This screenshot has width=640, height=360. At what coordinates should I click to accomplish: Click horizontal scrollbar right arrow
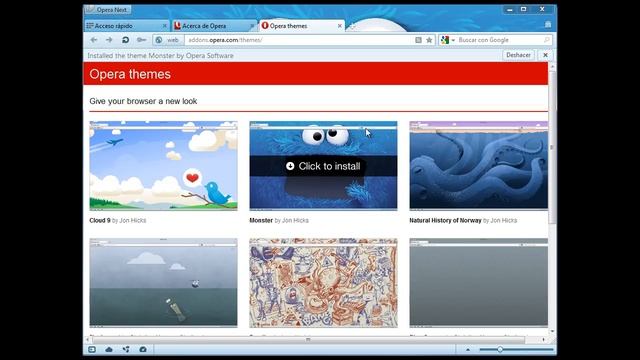[543, 340]
